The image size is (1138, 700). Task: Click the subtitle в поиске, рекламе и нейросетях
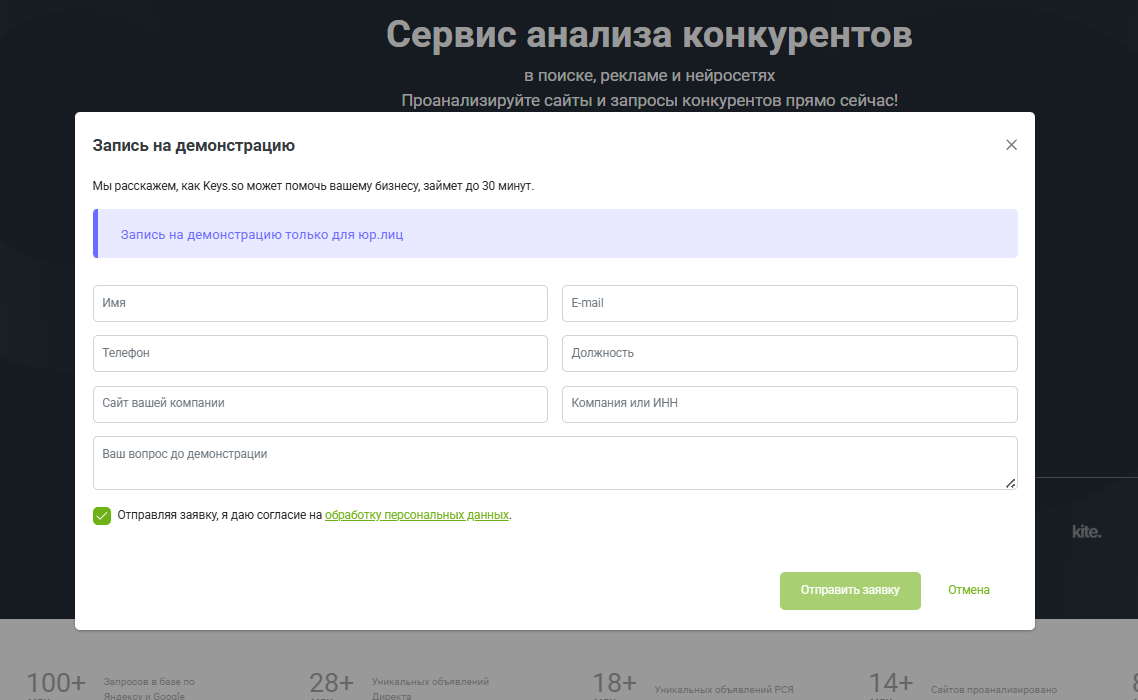pyautogui.click(x=650, y=76)
